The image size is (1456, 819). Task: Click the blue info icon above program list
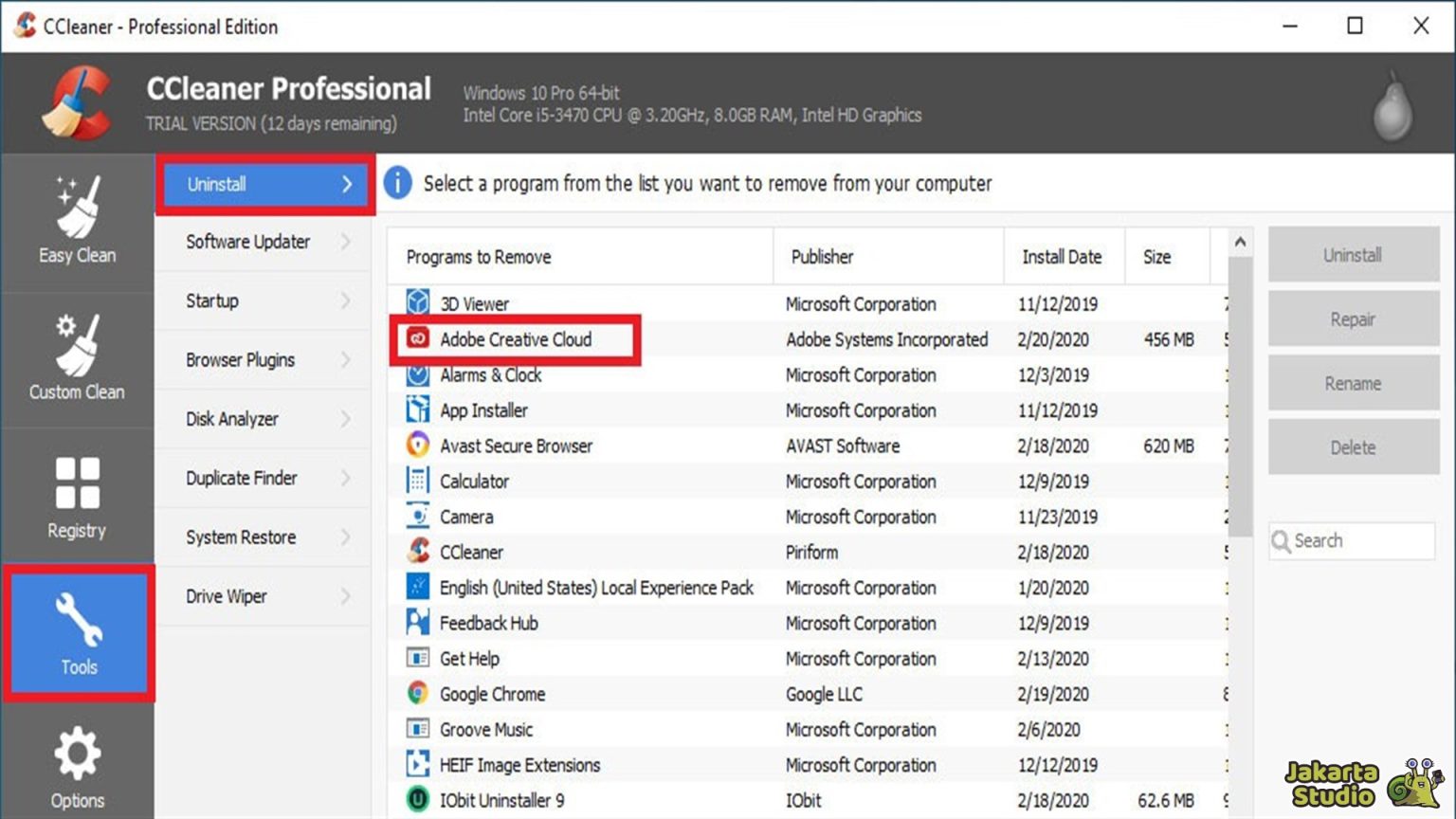click(x=397, y=184)
